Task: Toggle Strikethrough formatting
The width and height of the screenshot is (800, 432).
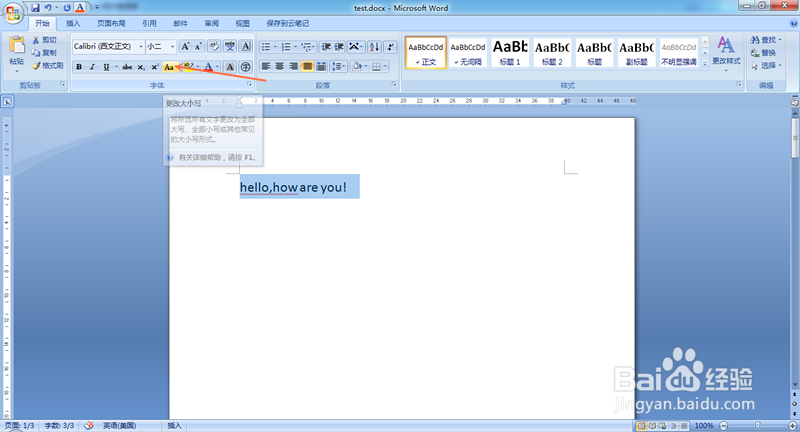Action: (127, 67)
